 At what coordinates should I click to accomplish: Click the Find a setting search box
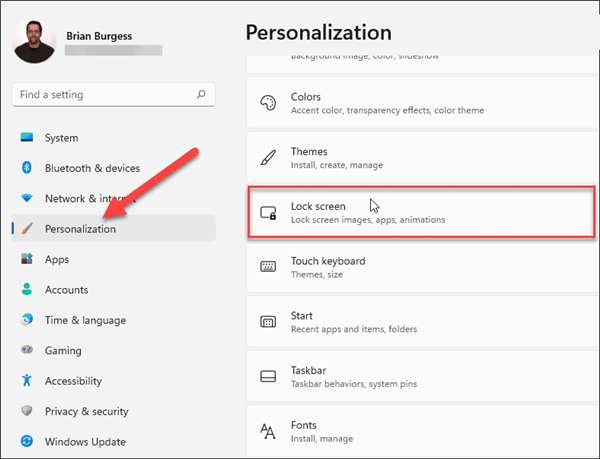(x=105, y=95)
